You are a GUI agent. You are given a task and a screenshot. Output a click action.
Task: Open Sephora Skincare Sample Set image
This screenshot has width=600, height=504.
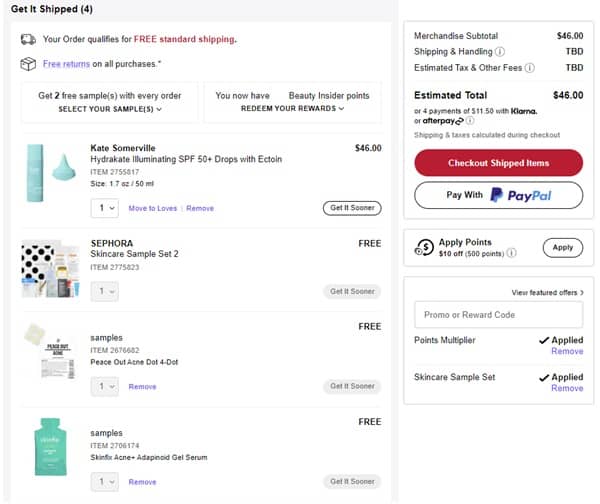tap(50, 269)
